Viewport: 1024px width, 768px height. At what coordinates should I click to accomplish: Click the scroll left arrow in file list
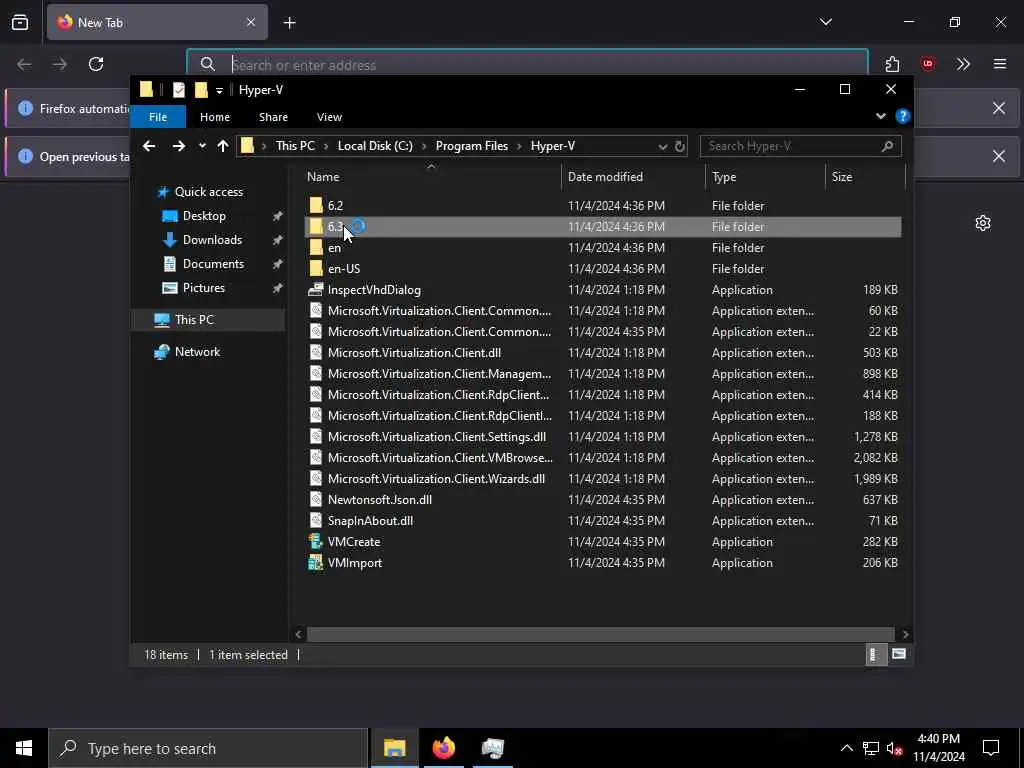coord(298,634)
